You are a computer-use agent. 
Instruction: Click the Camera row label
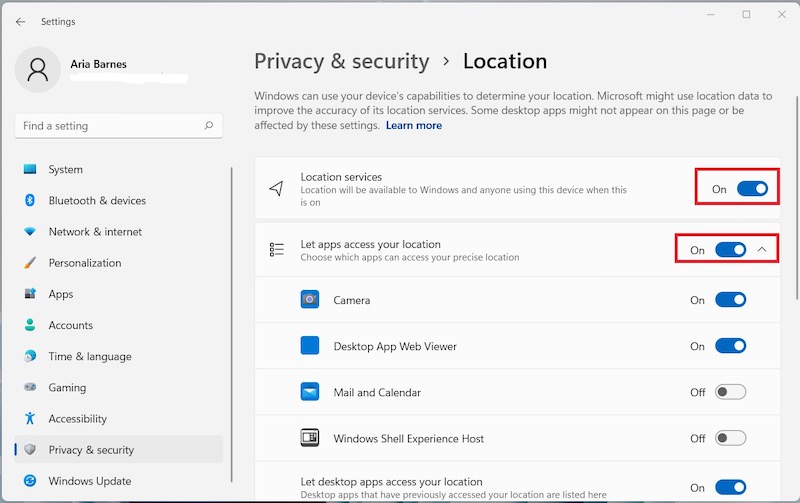pos(352,300)
